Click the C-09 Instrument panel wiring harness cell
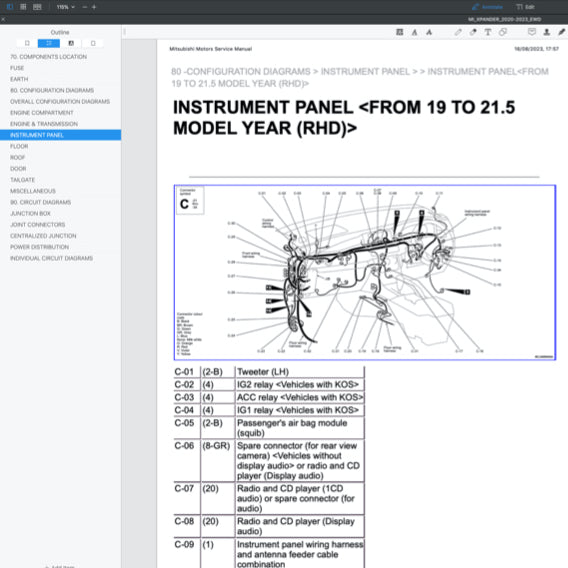 point(299,554)
